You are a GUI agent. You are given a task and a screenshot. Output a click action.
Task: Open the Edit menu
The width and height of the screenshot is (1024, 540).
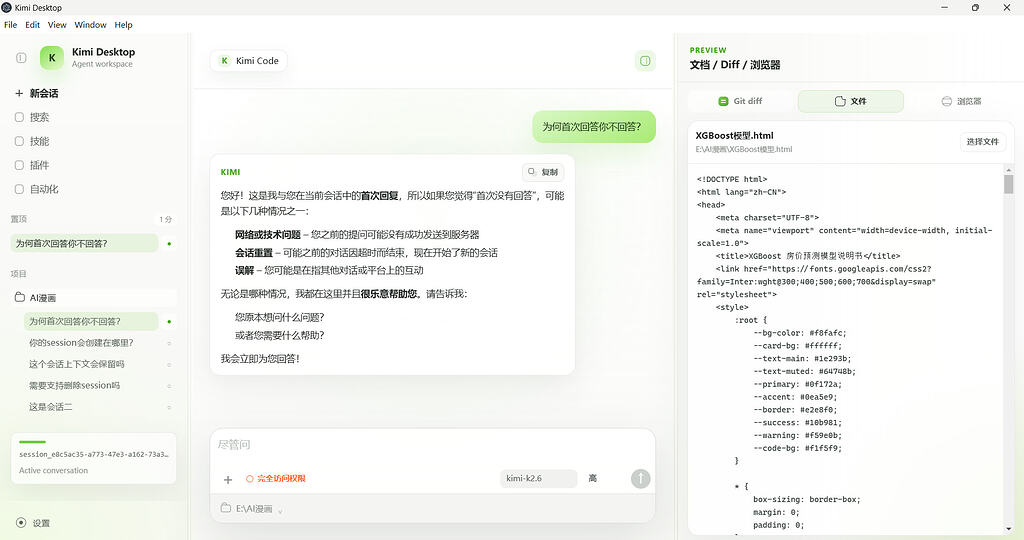click(33, 25)
